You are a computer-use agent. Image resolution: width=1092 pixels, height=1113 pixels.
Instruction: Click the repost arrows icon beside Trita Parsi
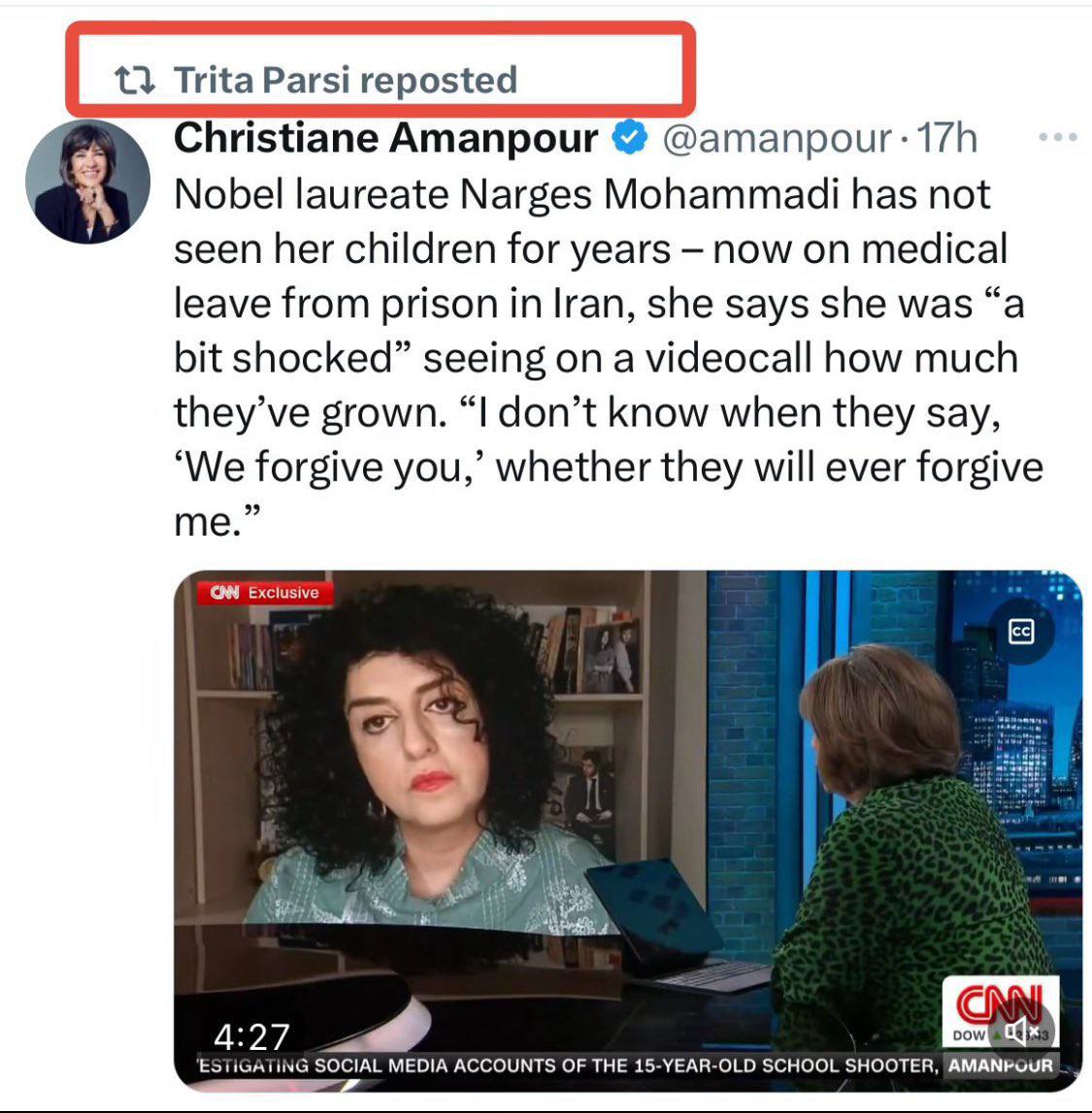pyautogui.click(x=135, y=81)
